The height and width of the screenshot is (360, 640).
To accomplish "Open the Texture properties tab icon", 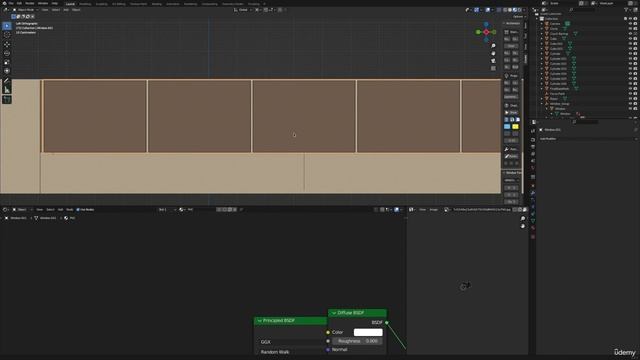I will 533,236.
